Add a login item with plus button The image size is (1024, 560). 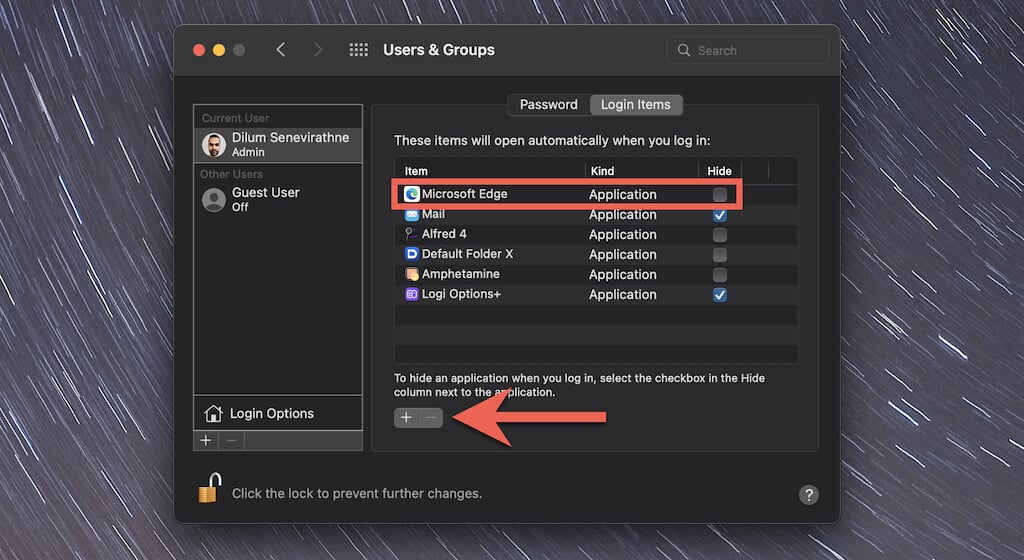pyautogui.click(x=406, y=418)
